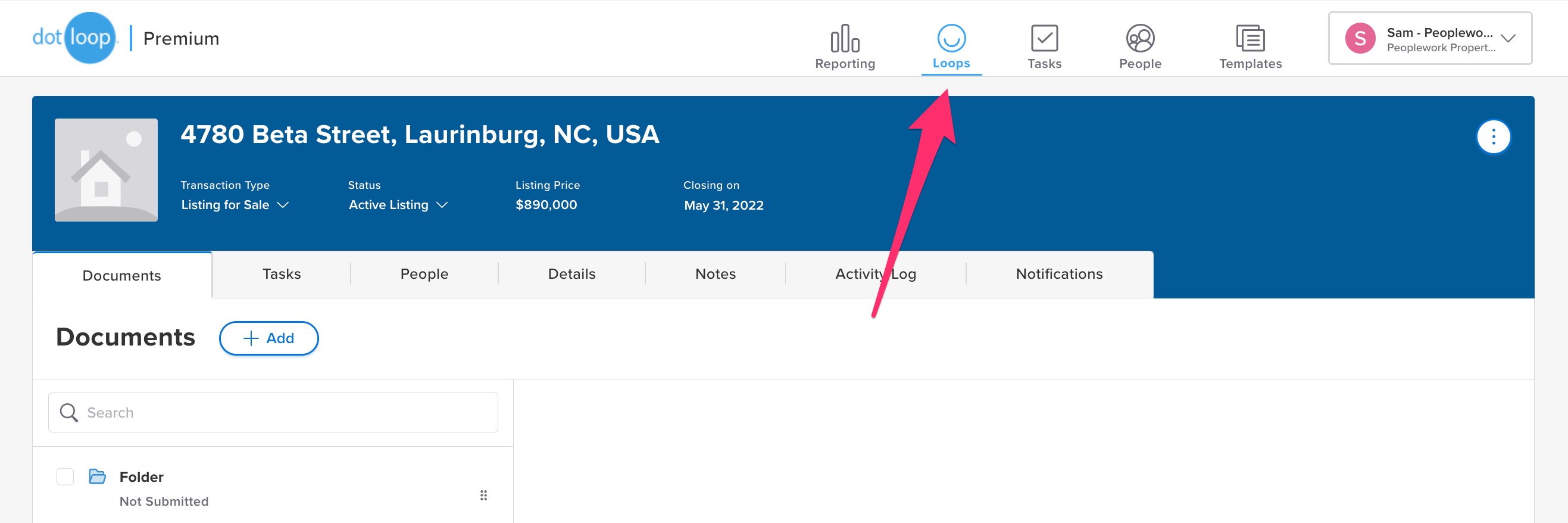Click the documents Search field
Viewport: 1568px width, 523px height.
point(273,412)
